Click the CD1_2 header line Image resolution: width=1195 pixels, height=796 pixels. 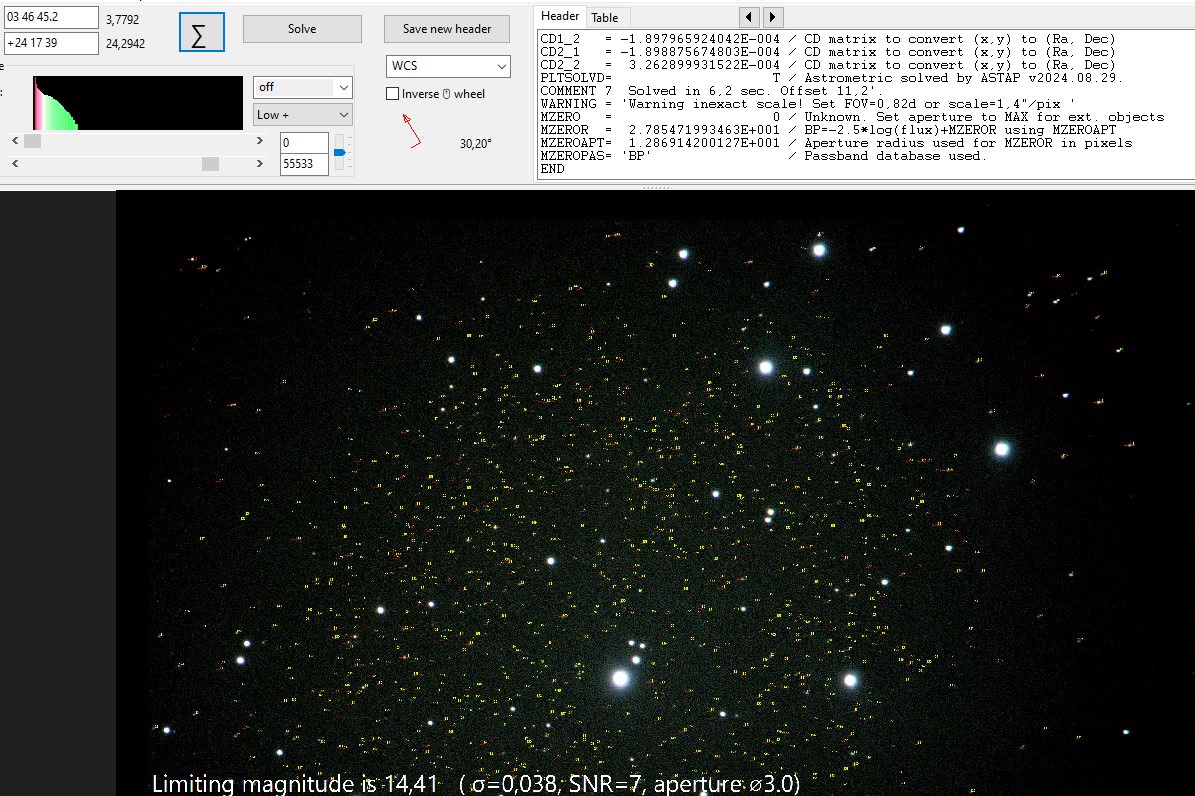828,39
